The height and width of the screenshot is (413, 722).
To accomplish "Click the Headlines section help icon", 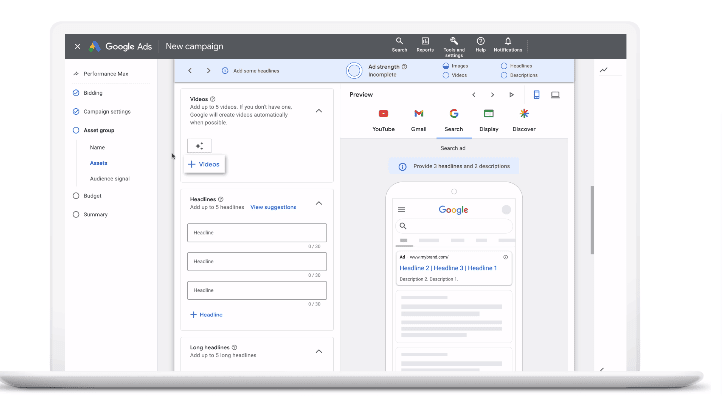I will click(x=221, y=199).
